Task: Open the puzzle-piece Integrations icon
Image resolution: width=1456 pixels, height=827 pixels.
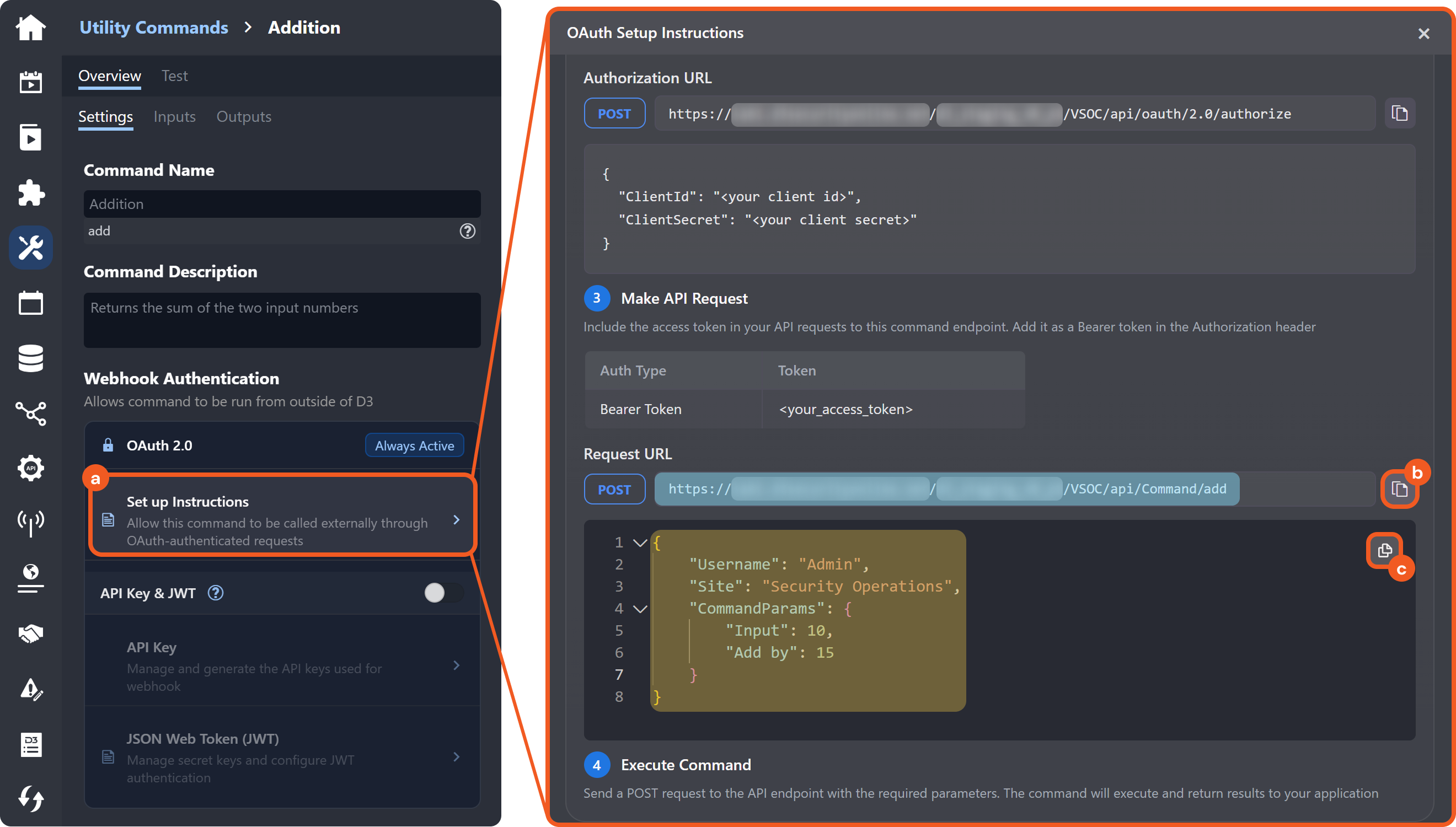Action: (31, 192)
